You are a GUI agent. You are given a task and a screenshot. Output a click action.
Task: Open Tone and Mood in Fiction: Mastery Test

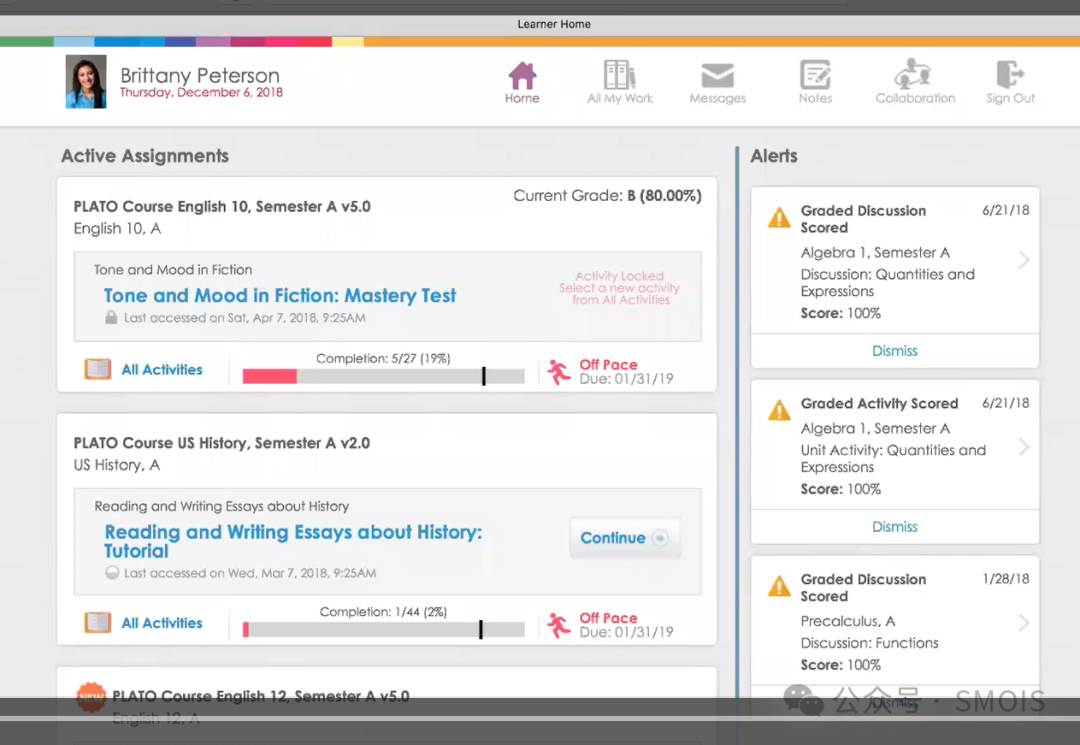coord(280,296)
